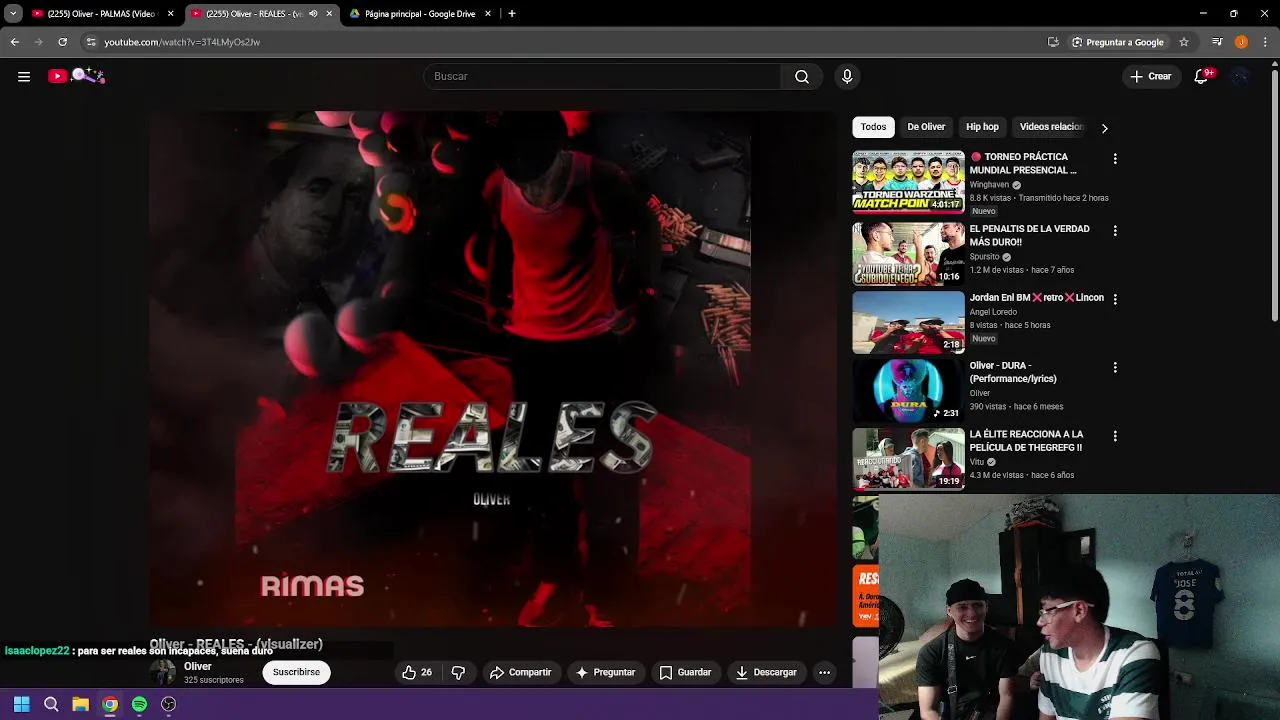Expand more filter chips with the right arrow
This screenshot has height=720, width=1280.
coord(1104,128)
